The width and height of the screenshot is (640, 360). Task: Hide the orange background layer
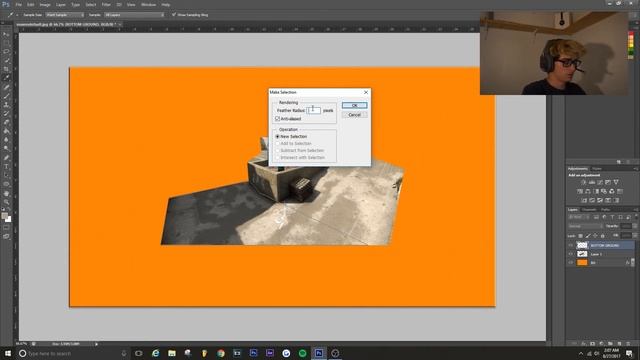571,262
